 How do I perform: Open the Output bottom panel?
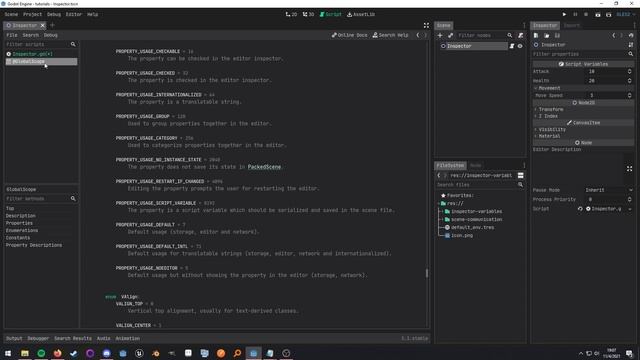[14, 338]
